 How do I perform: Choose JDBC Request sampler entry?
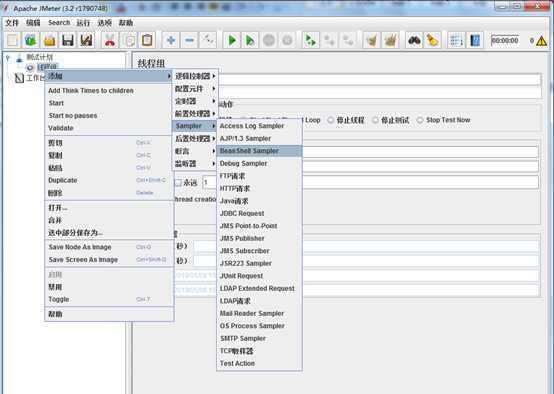[x=259, y=213]
